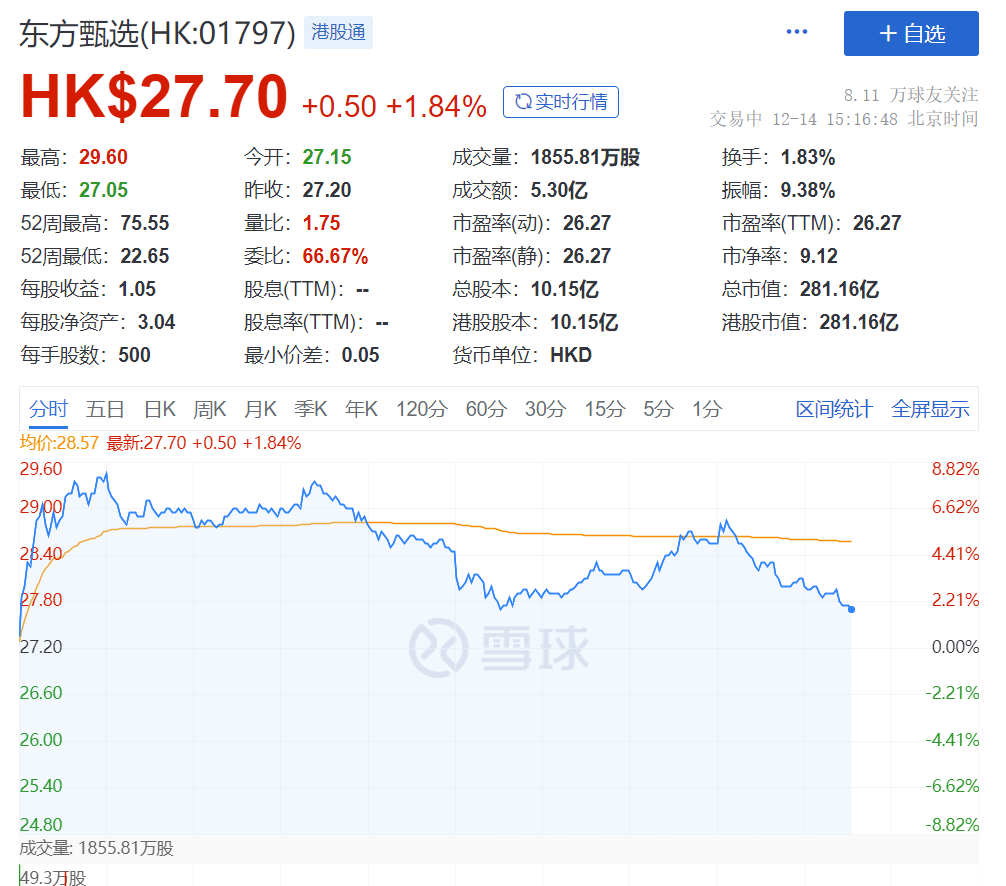Click the 港股市值 value 281.16亿

click(x=859, y=322)
